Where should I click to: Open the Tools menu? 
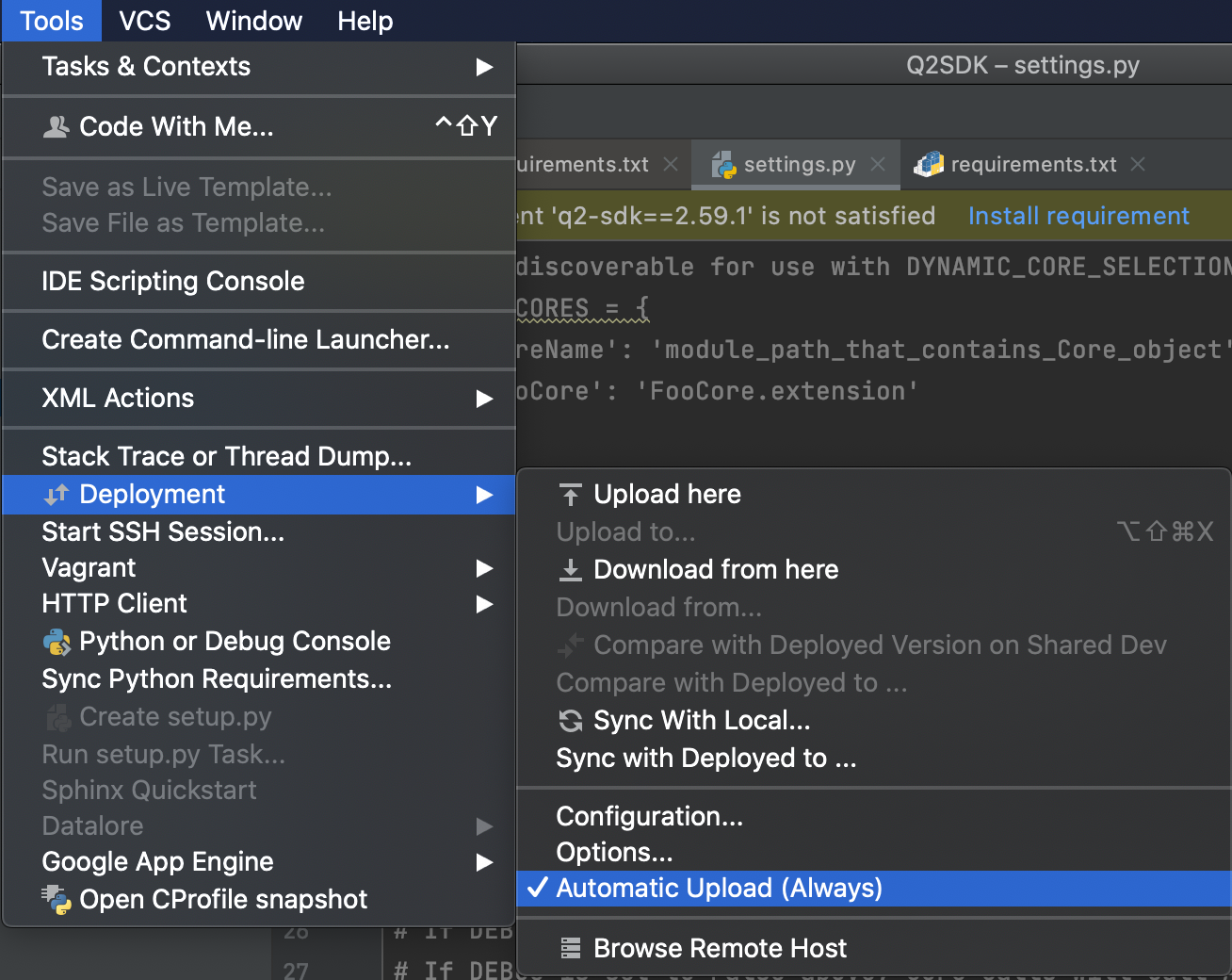click(52, 21)
